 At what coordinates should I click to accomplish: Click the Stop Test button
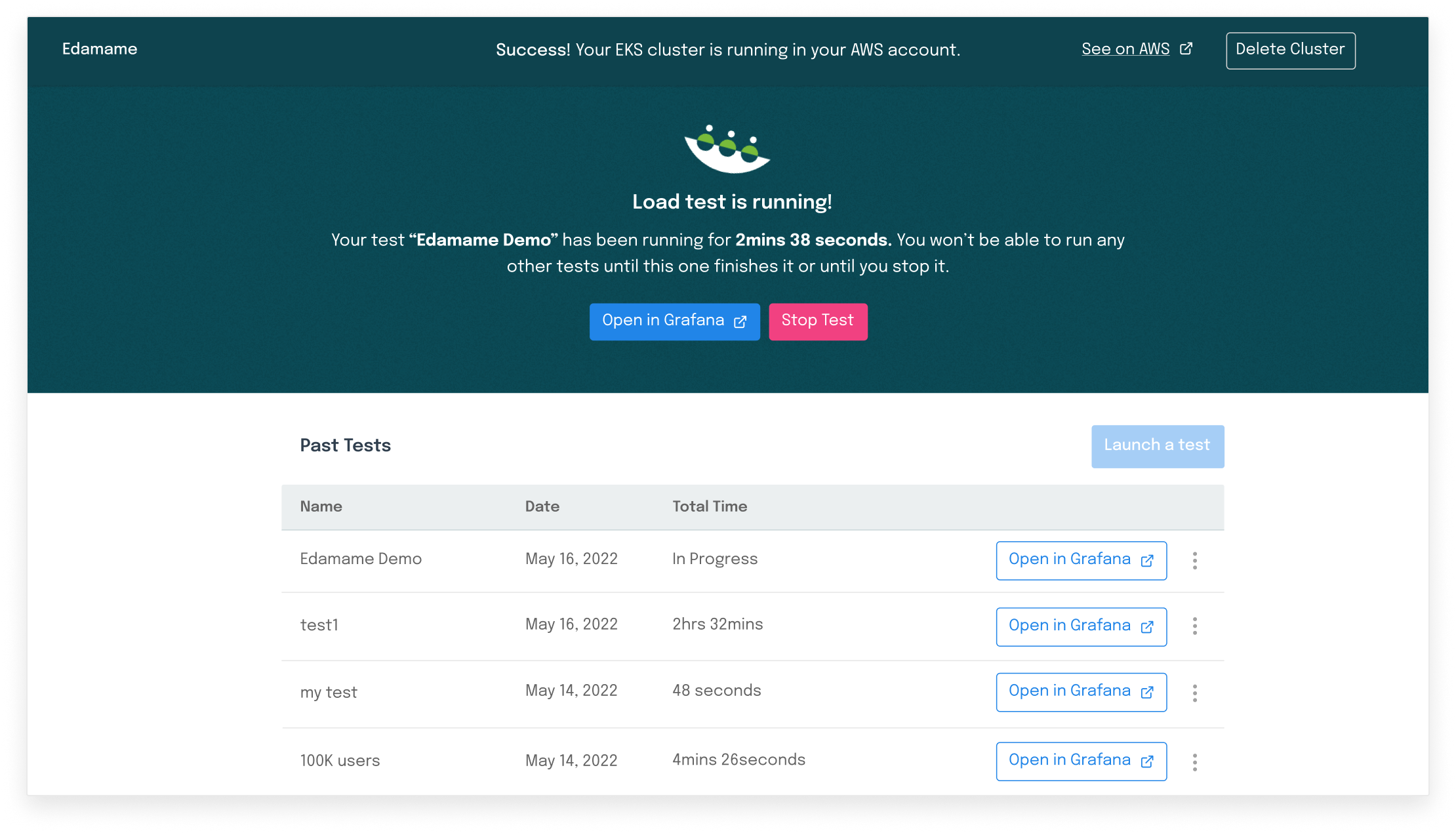click(818, 321)
